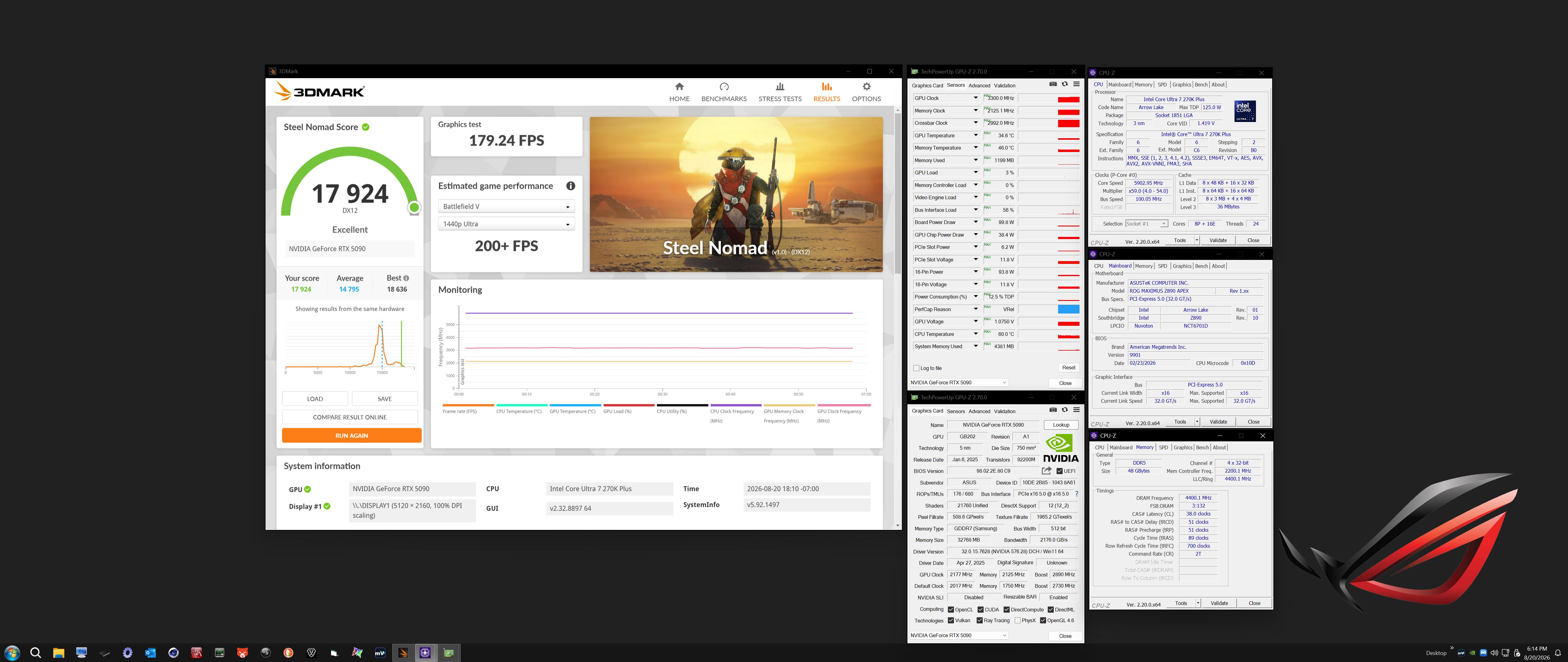
Task: Open DuckDuckGo browser from taskbar
Action: click(x=288, y=653)
